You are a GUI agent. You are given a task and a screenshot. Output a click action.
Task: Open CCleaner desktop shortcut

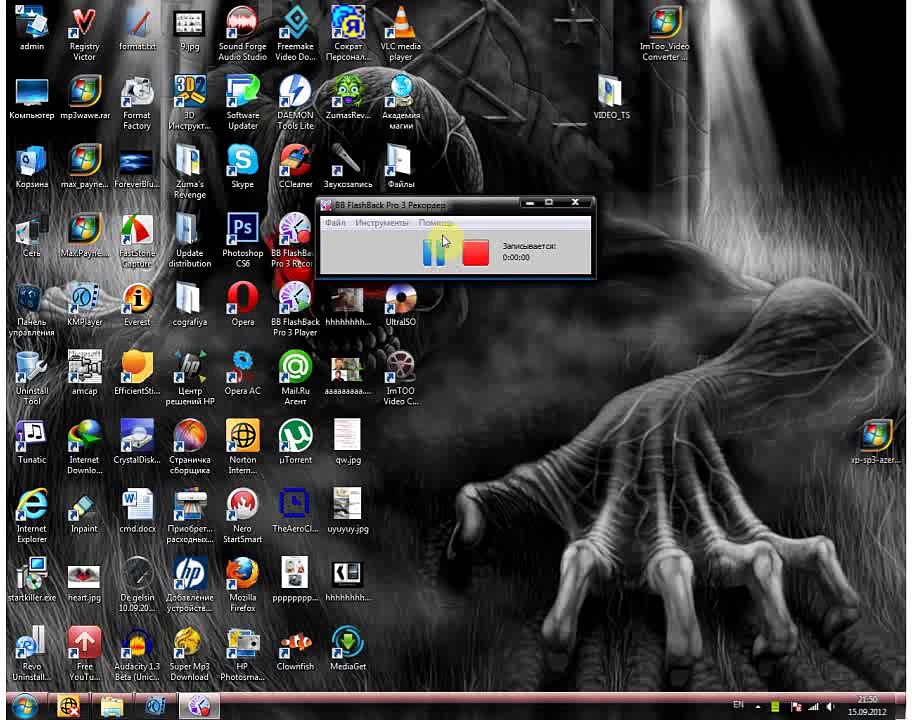[295, 166]
